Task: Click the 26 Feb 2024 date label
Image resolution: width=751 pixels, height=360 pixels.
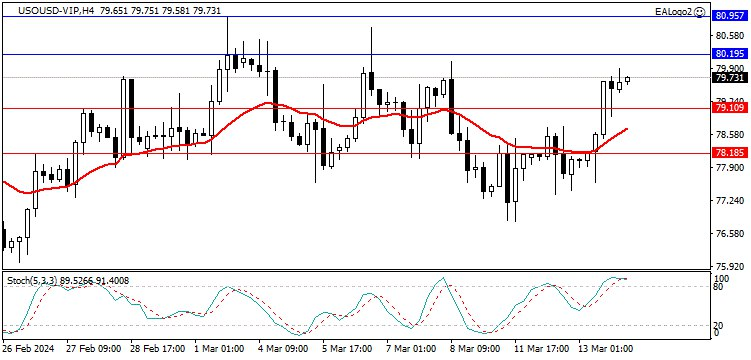Action: pyautogui.click(x=28, y=348)
